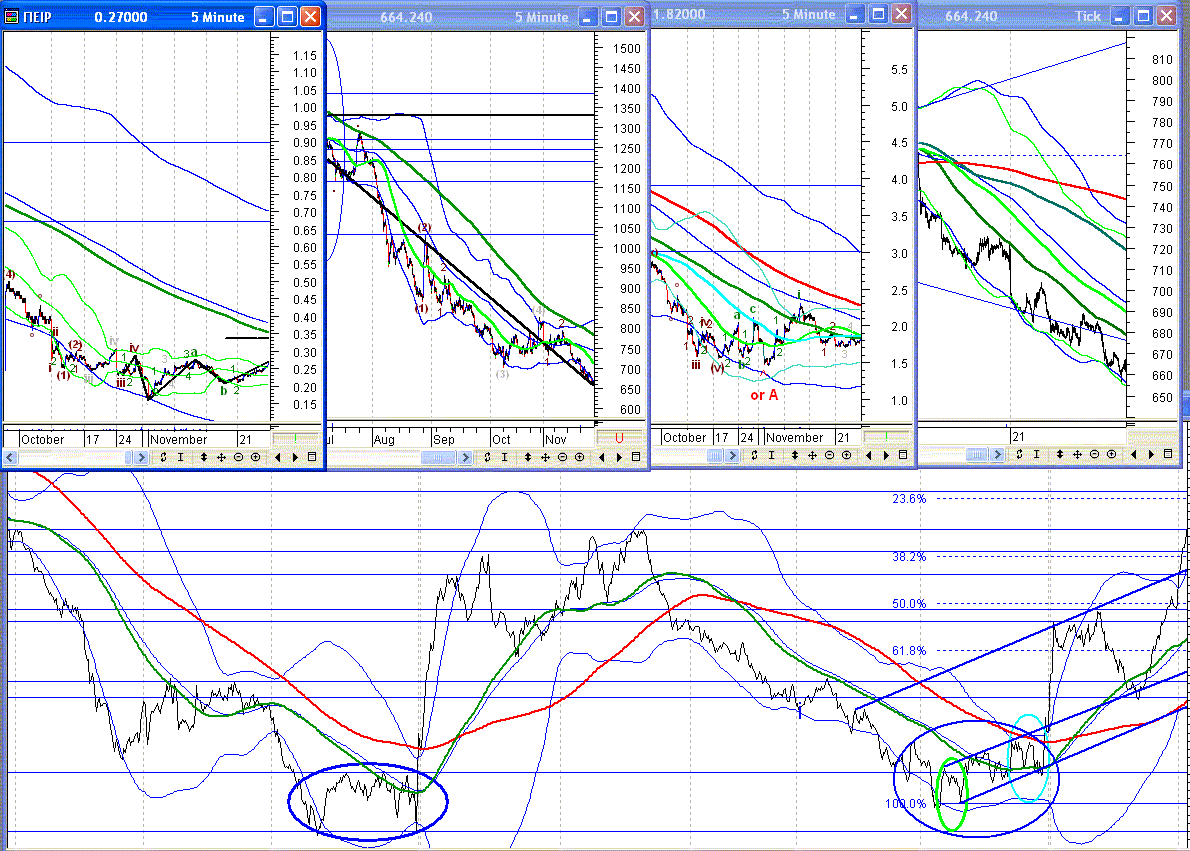
Task: Zoom out on the Tick chart window
Action: tap(1094, 454)
